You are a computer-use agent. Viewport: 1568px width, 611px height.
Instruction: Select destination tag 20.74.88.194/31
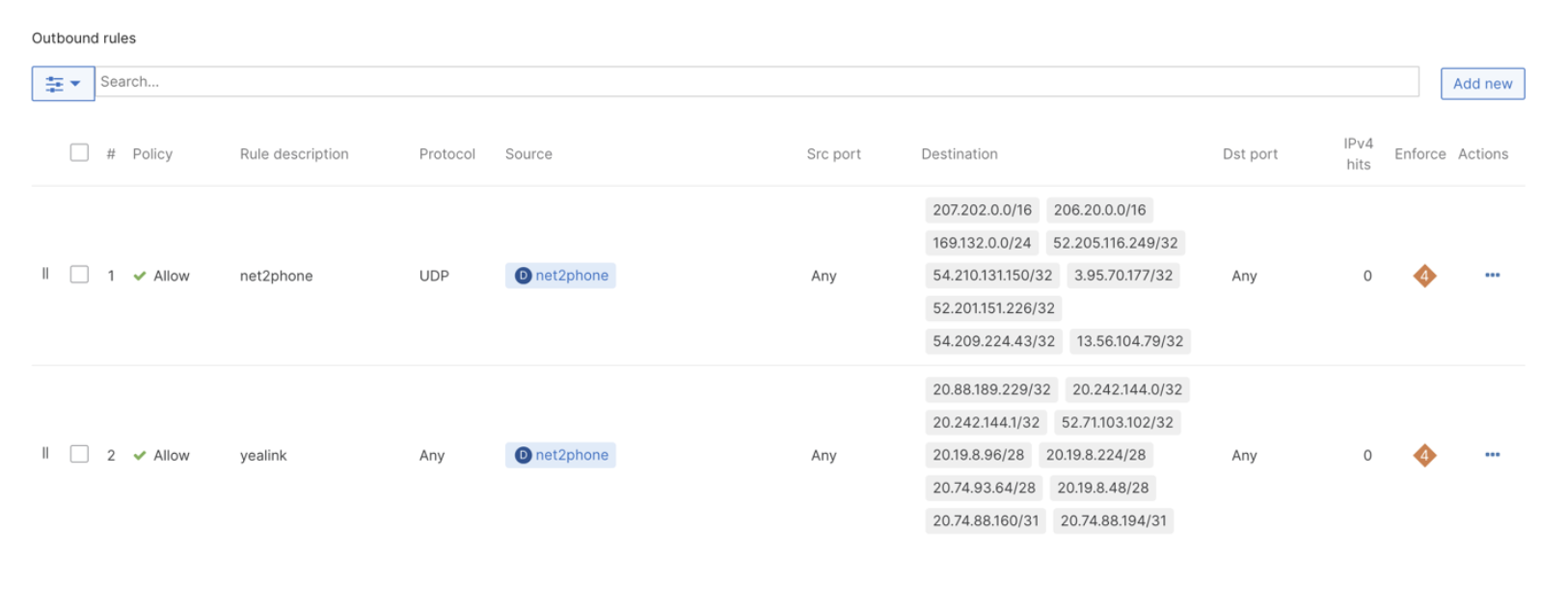click(x=1113, y=520)
